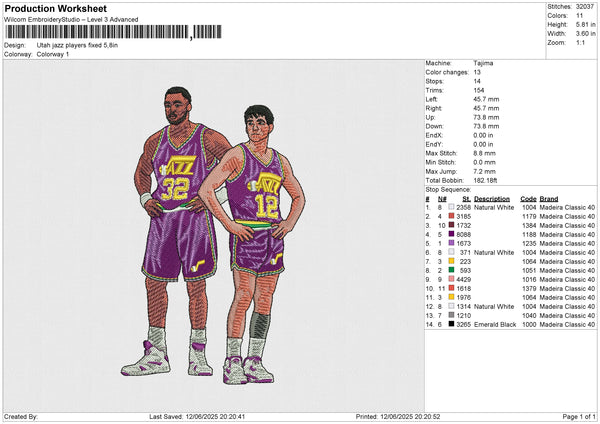This screenshot has height=424, width=600.
Task: Click the pink swatch beside 4429 stitches
Action: point(452,279)
